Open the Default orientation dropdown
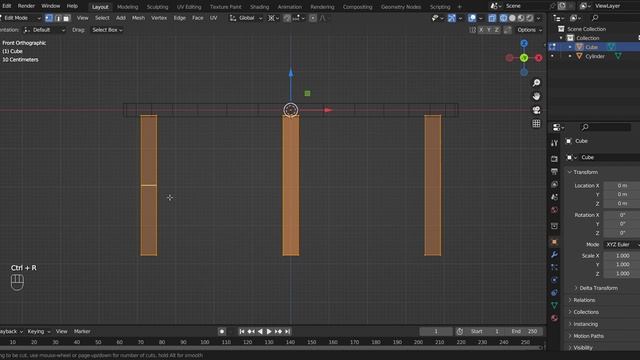The width and height of the screenshot is (640, 360). click(x=44, y=30)
